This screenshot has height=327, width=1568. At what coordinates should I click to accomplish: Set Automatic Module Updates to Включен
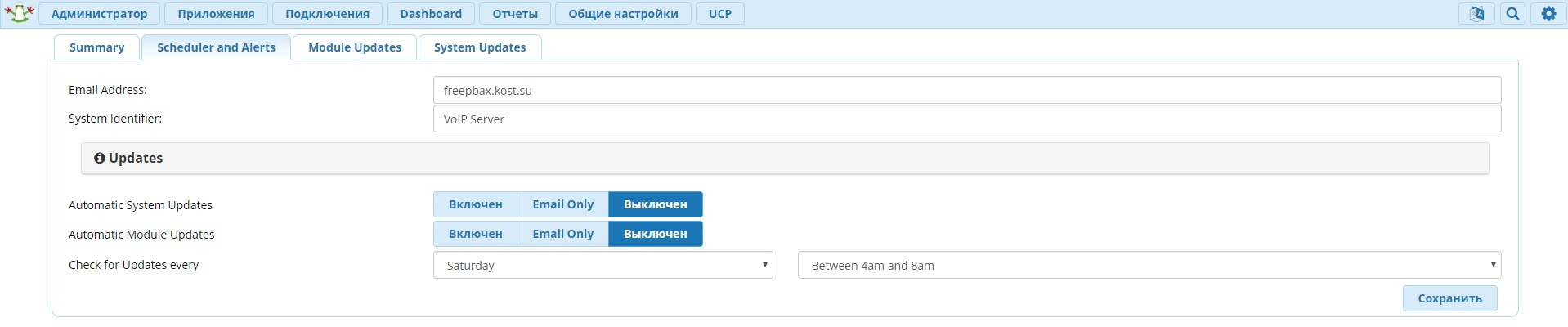point(475,234)
